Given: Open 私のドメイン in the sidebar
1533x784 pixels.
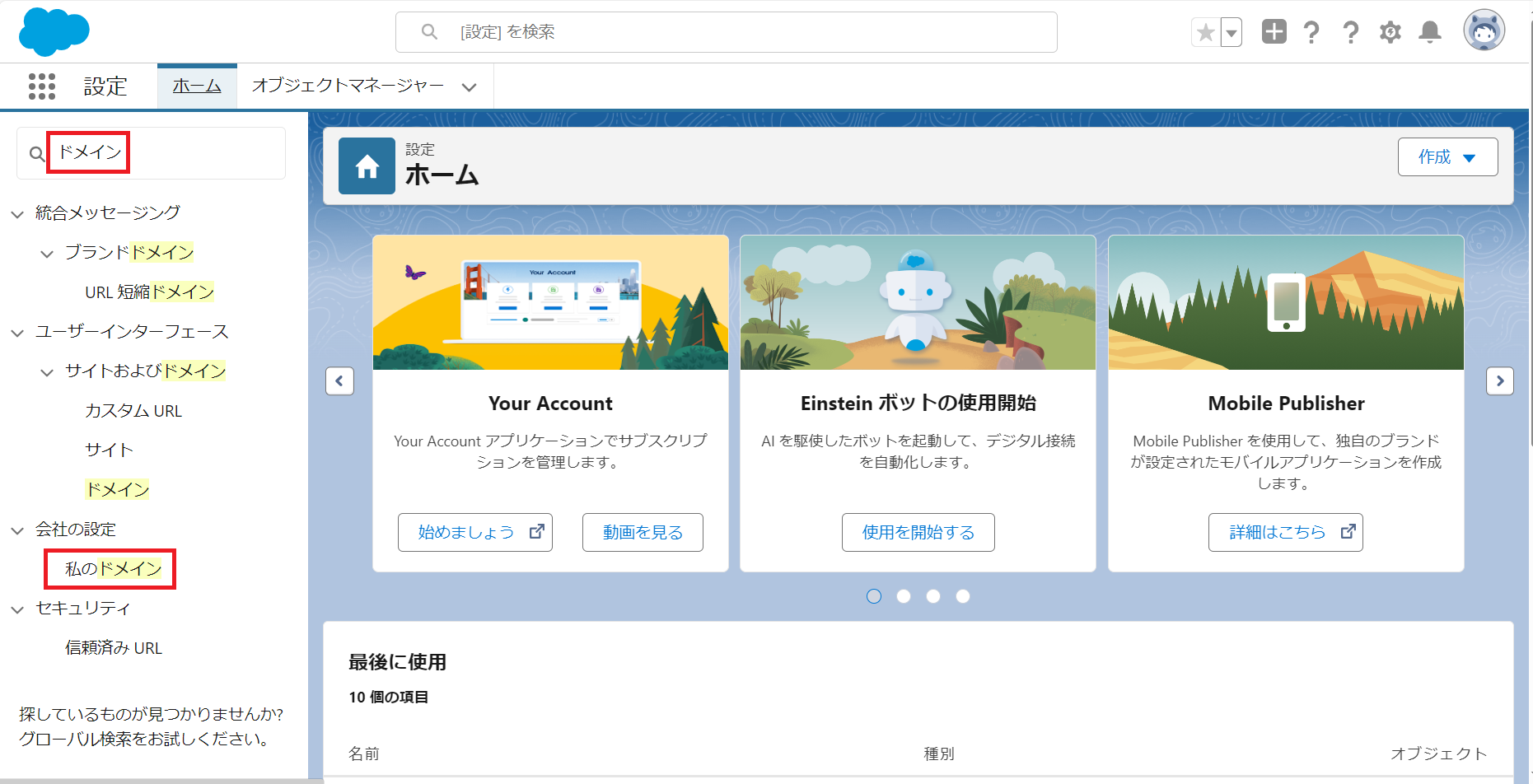Looking at the screenshot, I should pos(113,569).
